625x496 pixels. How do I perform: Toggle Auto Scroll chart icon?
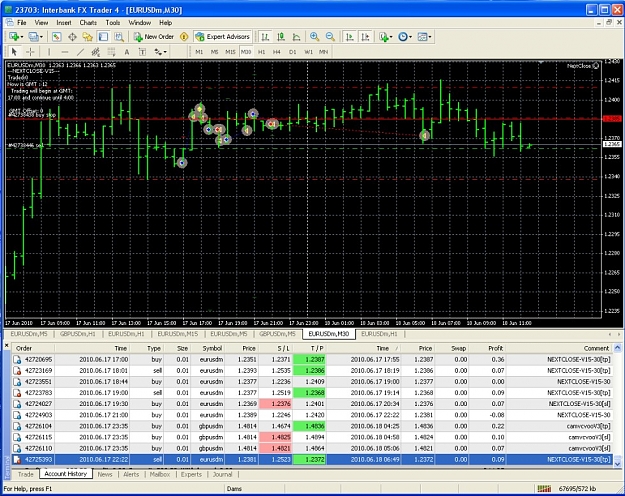pyautogui.click(x=350, y=37)
